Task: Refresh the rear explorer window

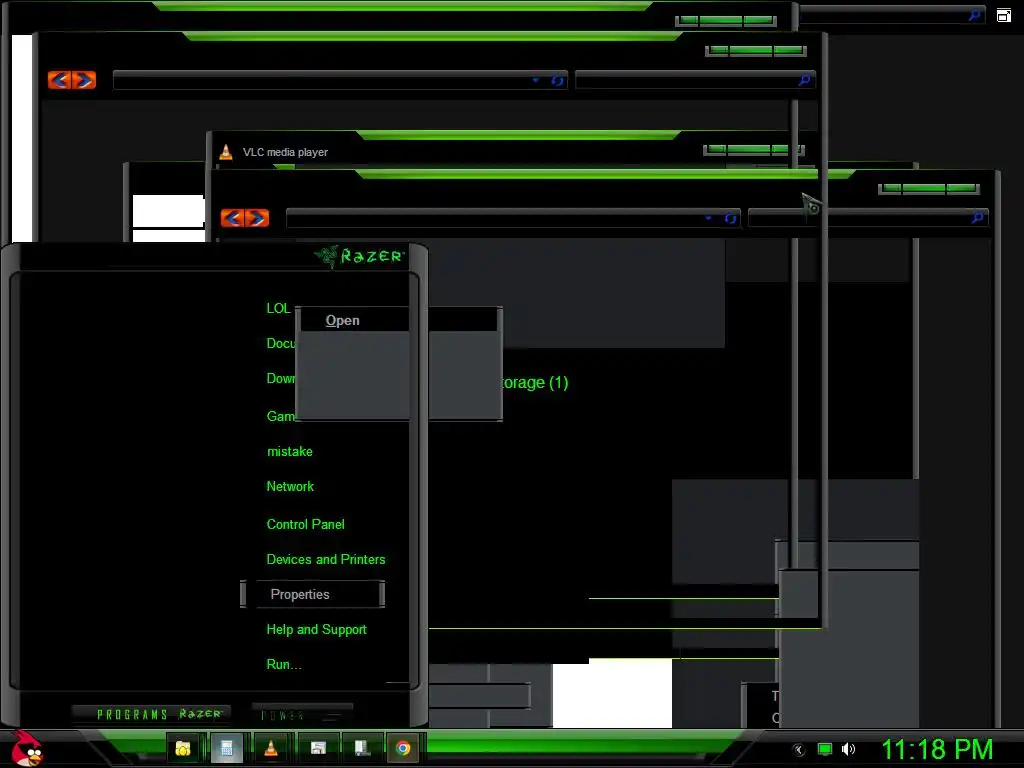Action: 557,80
